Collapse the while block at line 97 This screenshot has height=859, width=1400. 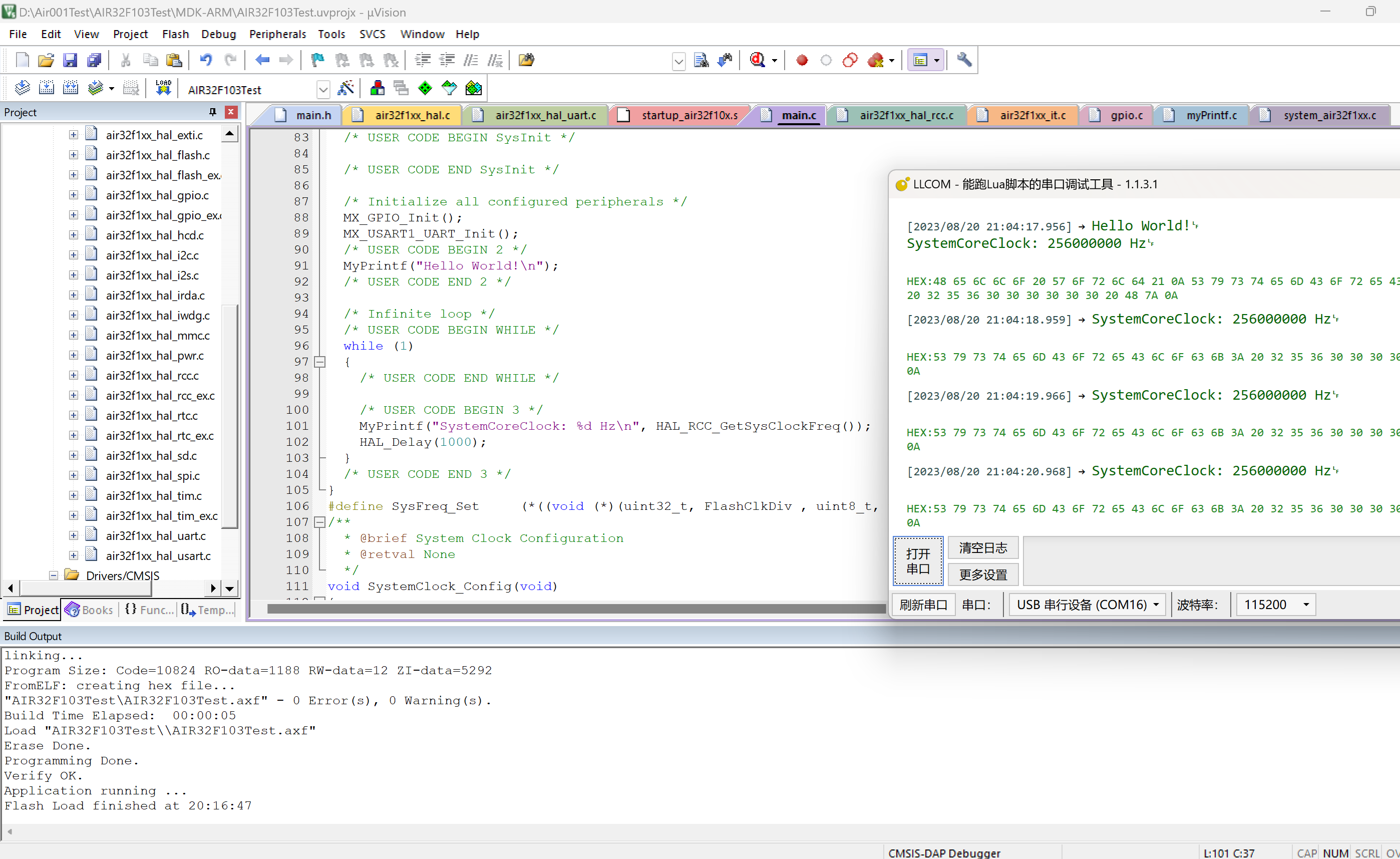(x=320, y=362)
